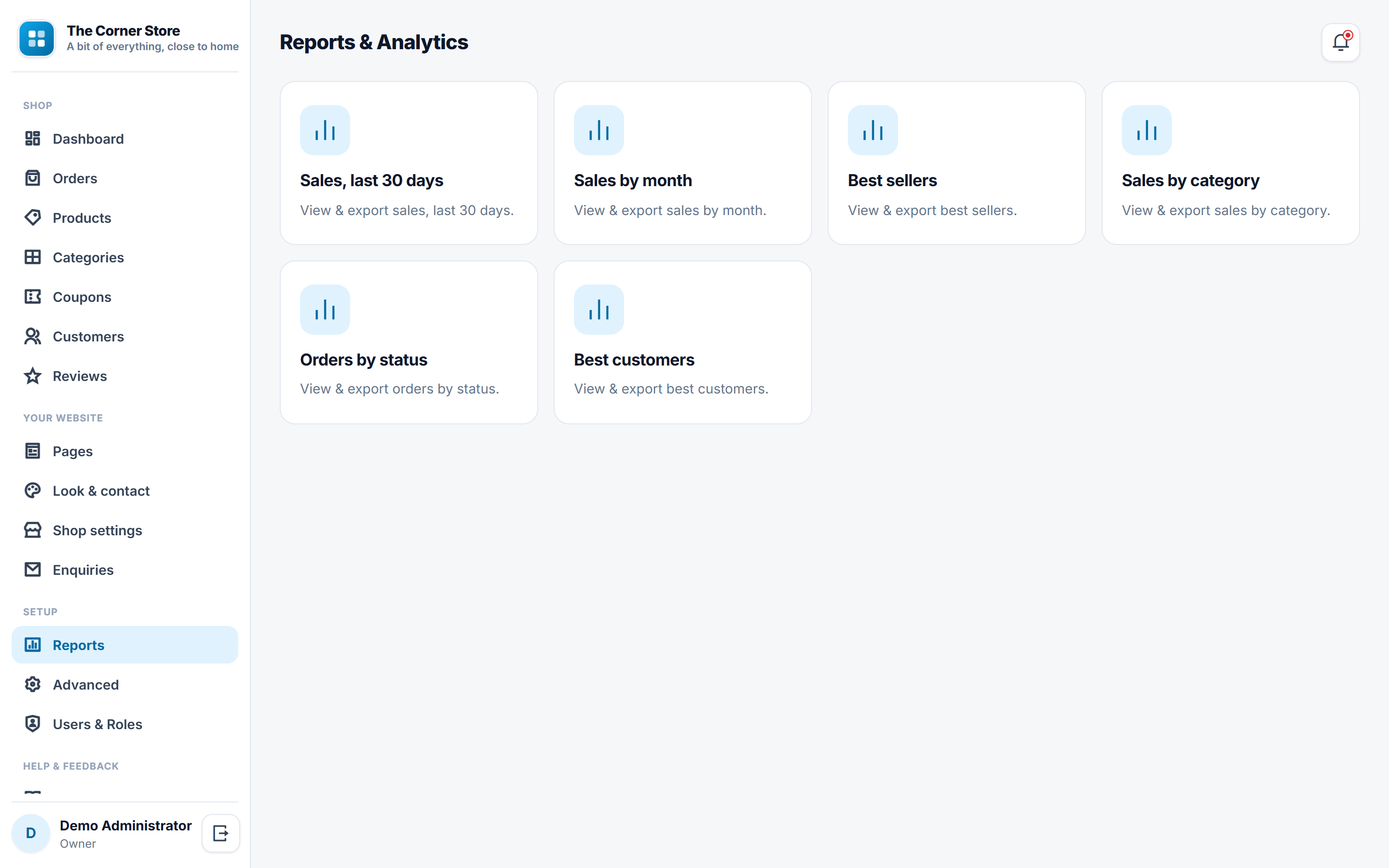Click "View & export sales by category." text
Image resolution: width=1389 pixels, height=868 pixels.
pos(1226,211)
